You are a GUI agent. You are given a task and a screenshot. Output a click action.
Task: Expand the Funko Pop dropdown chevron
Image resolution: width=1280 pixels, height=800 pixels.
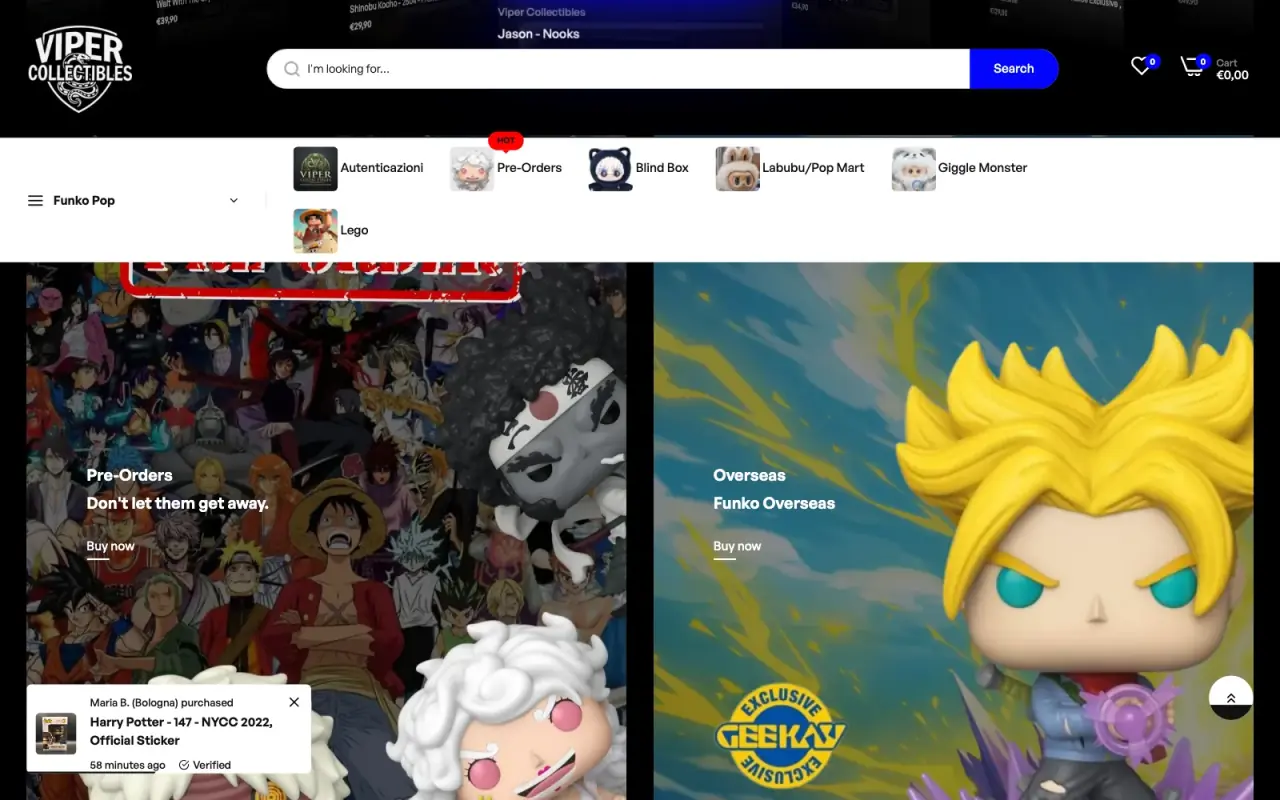(234, 201)
